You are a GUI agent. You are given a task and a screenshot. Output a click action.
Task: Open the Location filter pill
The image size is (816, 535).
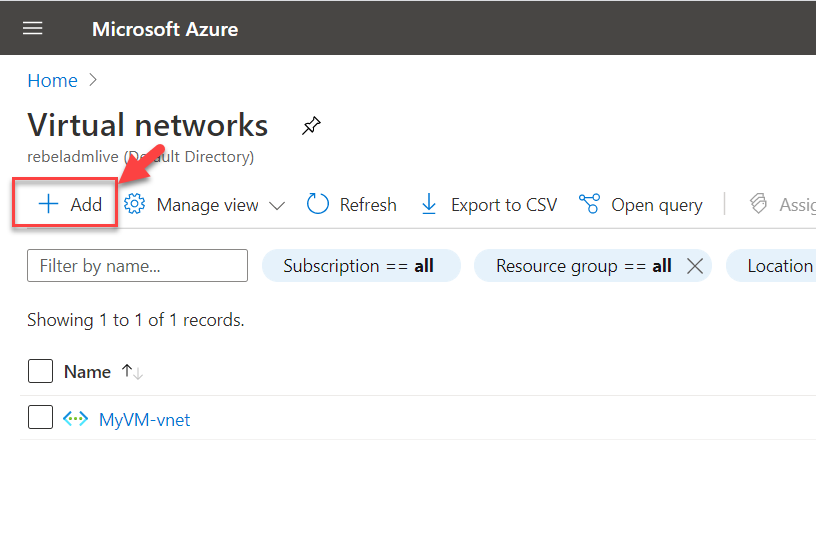point(771,265)
